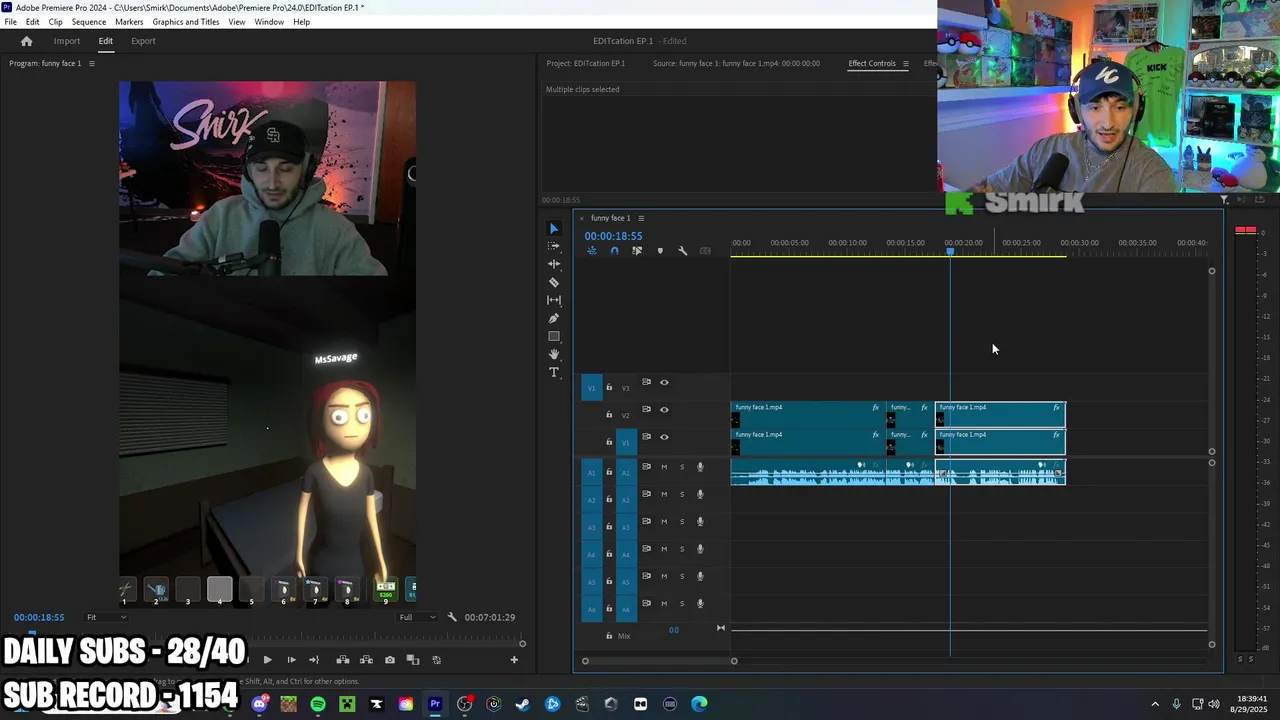Click the voice-over record mic on track A1
The image size is (1280, 720).
pyautogui.click(x=700, y=467)
